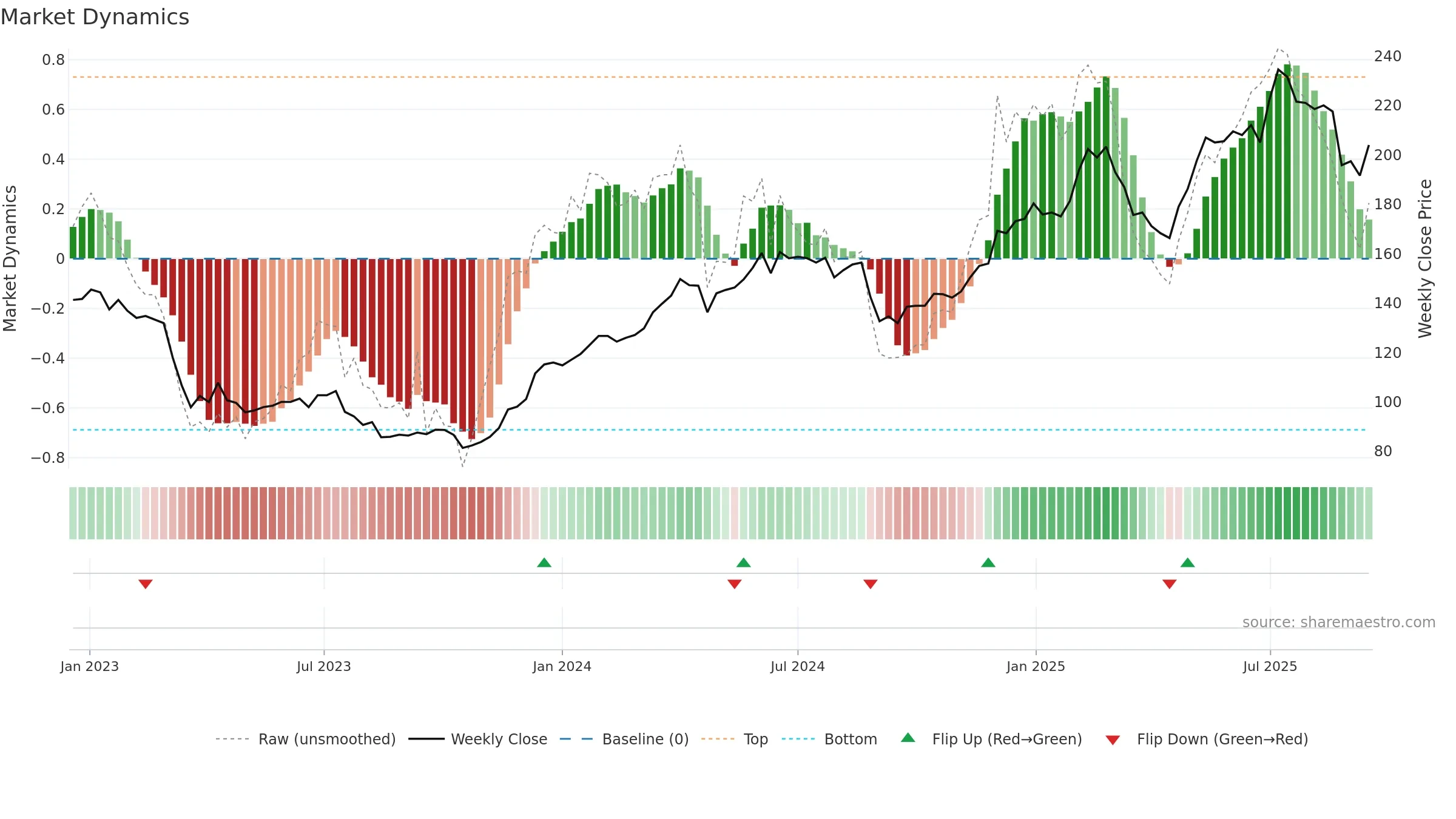The height and width of the screenshot is (819, 1456).
Task: Toggle the Weekly Close legend entry
Action: click(478, 739)
